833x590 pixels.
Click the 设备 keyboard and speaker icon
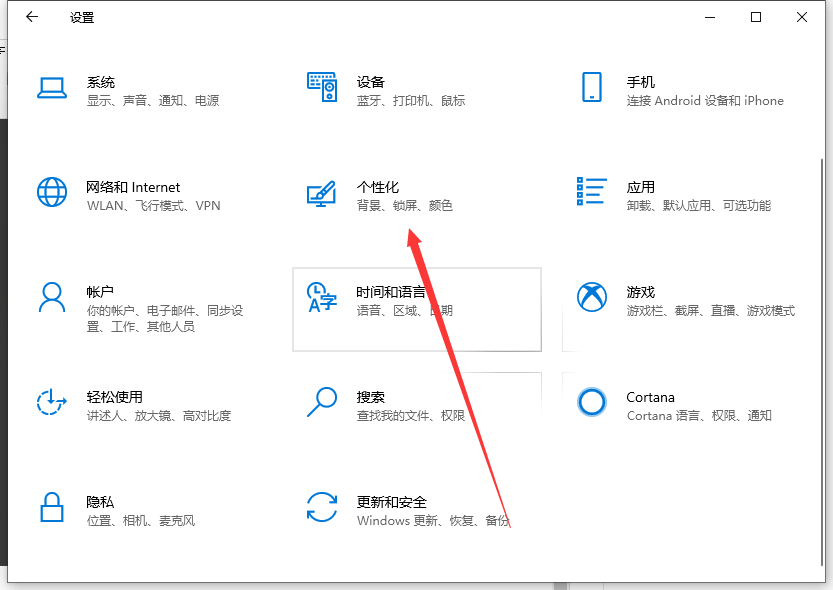[x=322, y=87]
